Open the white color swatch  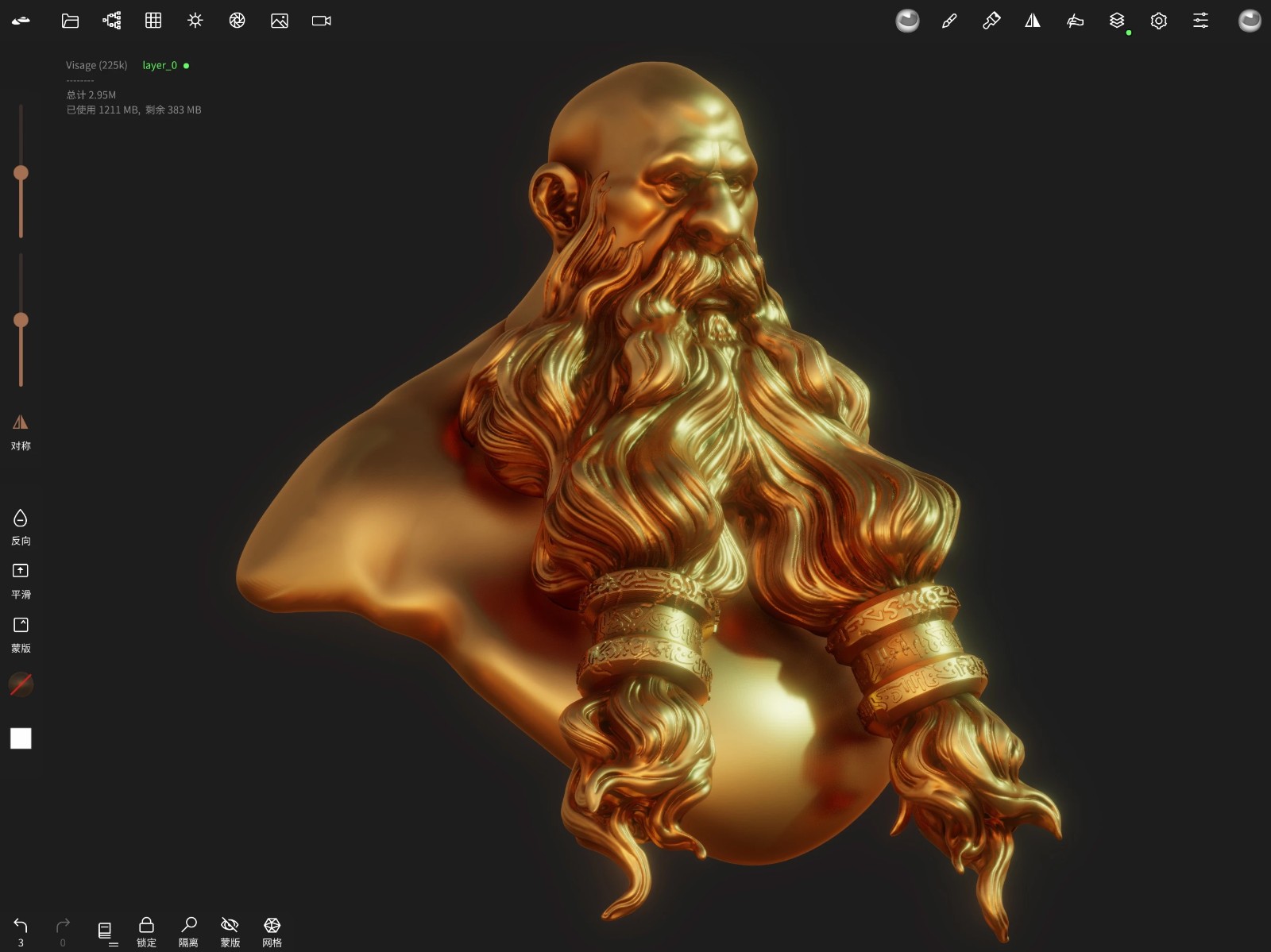pyautogui.click(x=21, y=738)
